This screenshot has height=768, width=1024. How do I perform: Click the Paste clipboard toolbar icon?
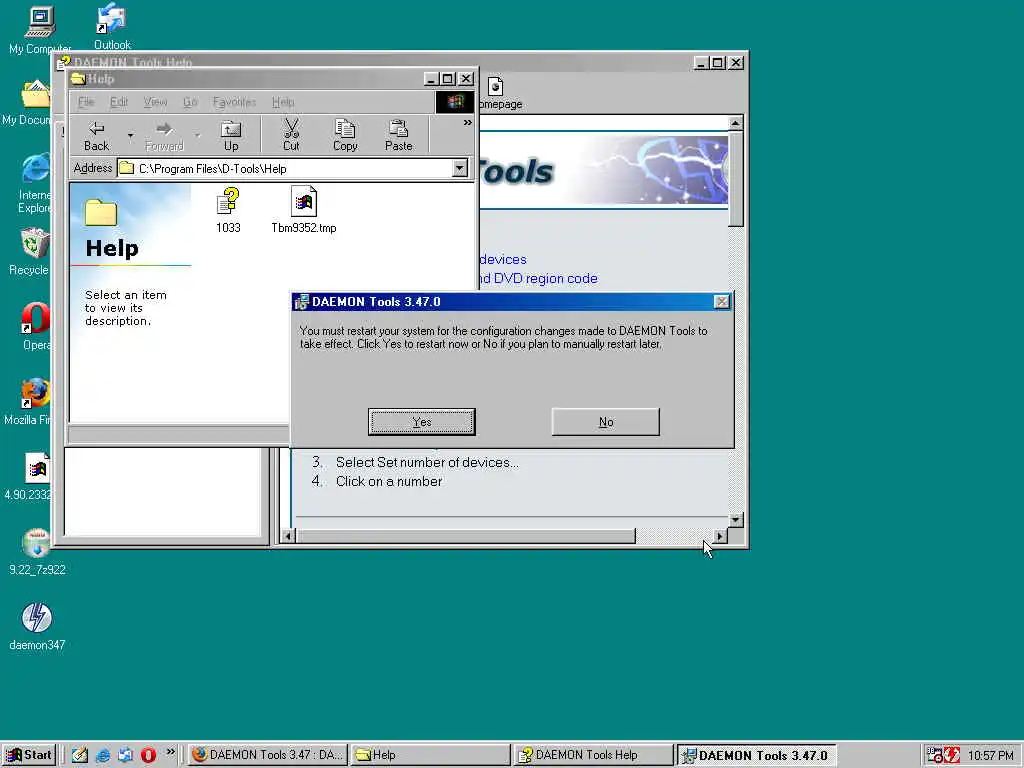tap(398, 135)
